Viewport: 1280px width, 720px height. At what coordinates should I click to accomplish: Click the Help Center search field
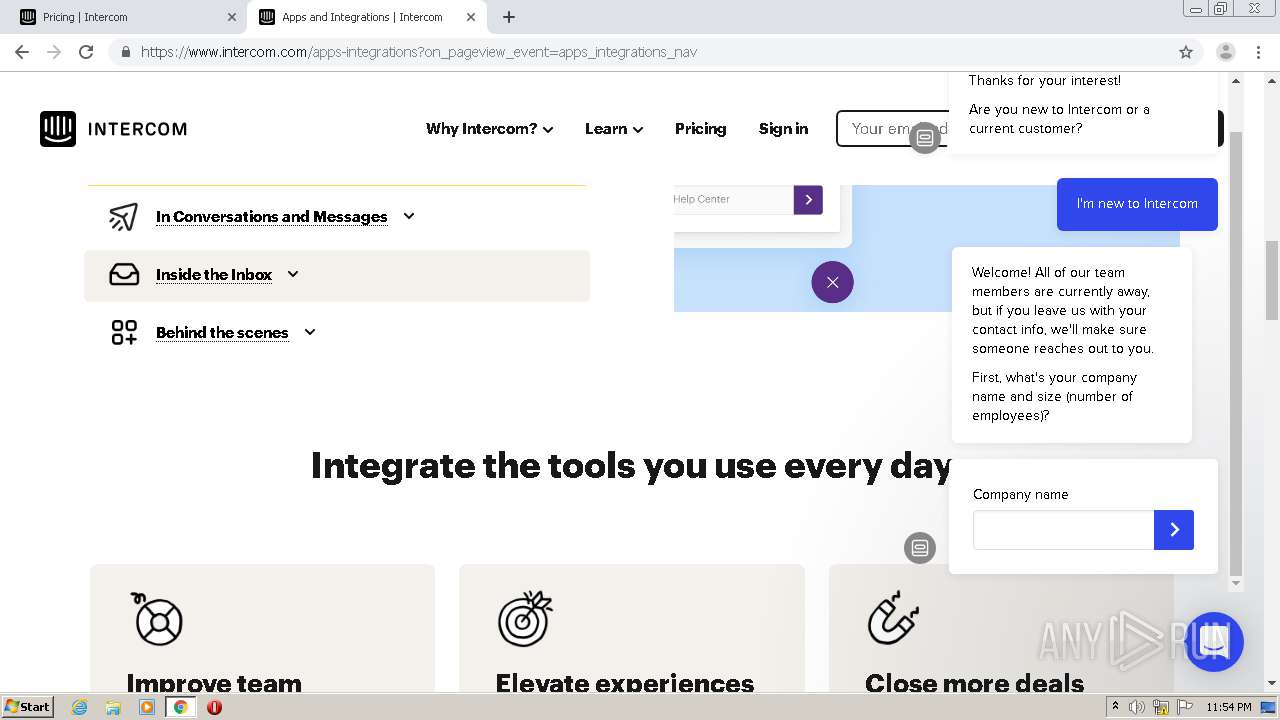point(734,199)
